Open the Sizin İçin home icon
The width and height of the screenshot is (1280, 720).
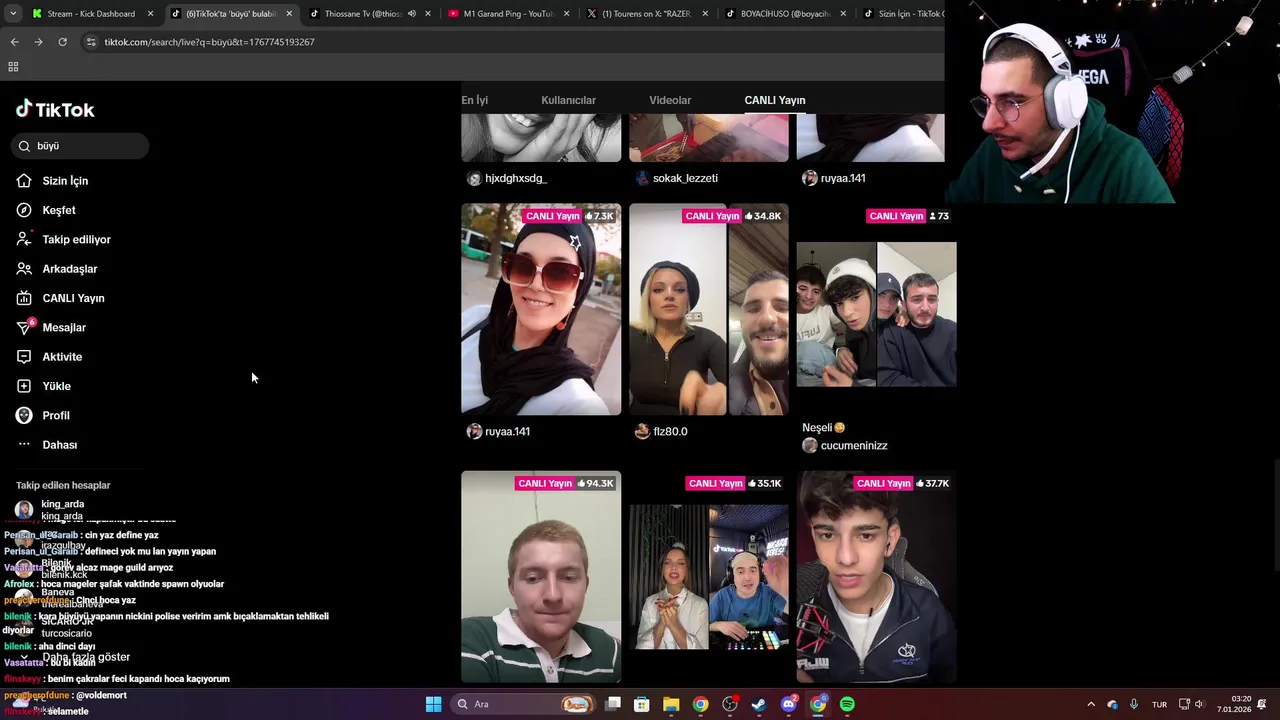point(24,181)
